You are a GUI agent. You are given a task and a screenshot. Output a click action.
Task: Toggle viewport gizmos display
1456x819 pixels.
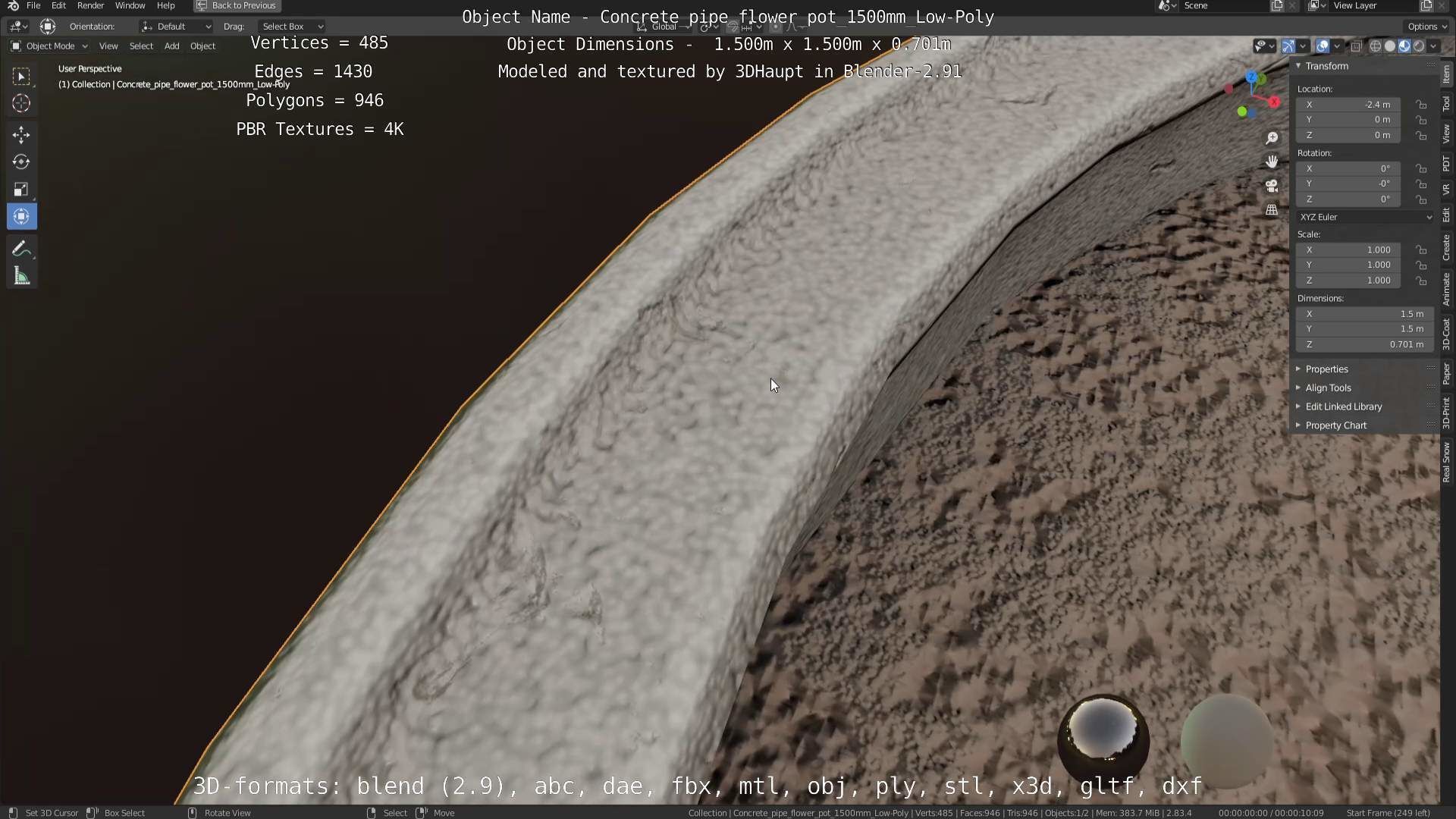1288,46
